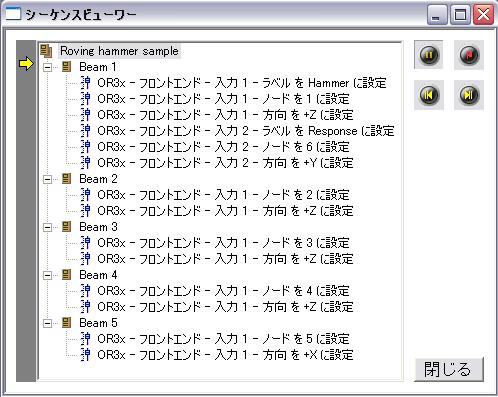Collapse the Beam 1 tree node

click(48, 68)
